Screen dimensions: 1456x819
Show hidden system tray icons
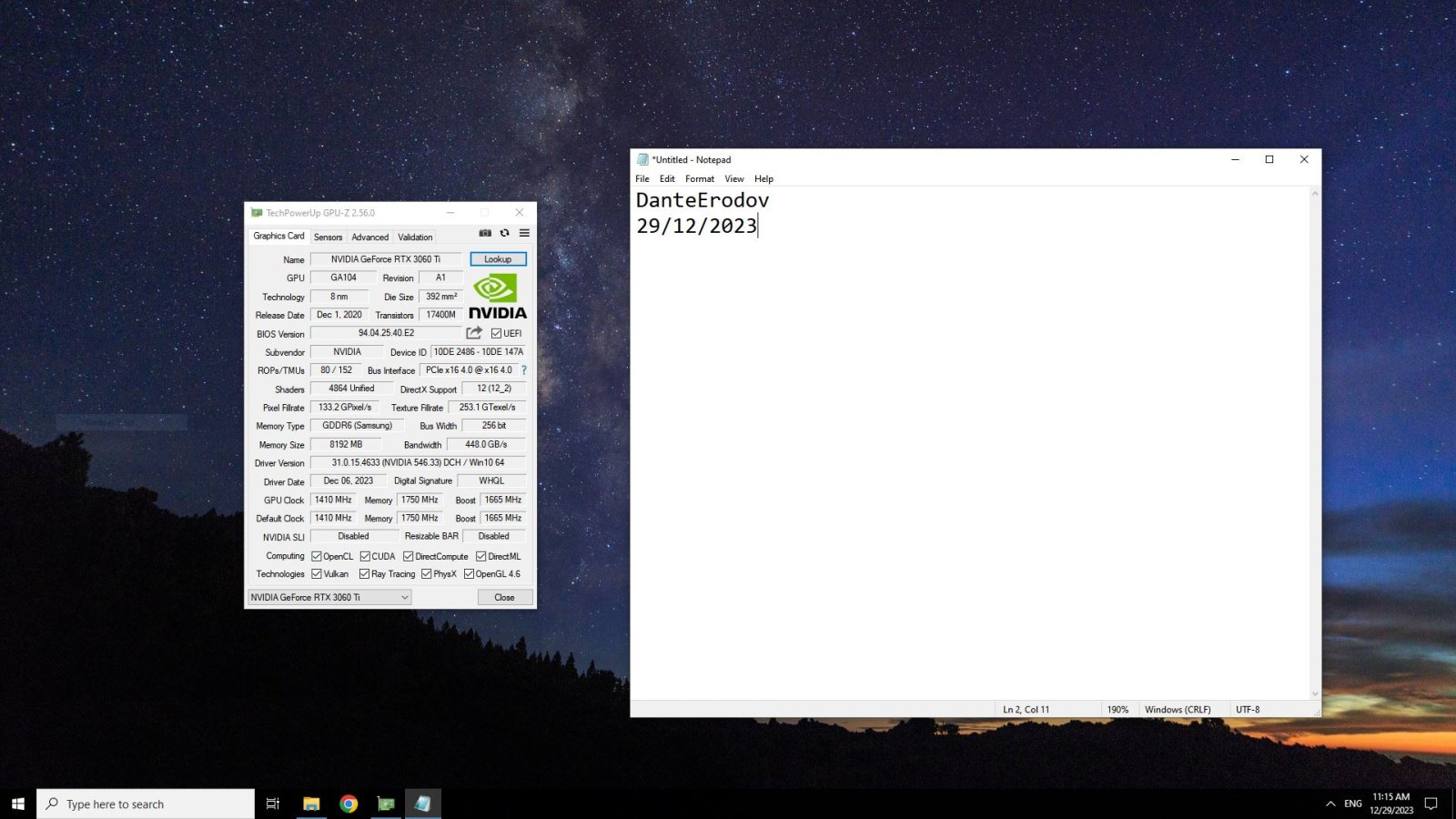1330,804
